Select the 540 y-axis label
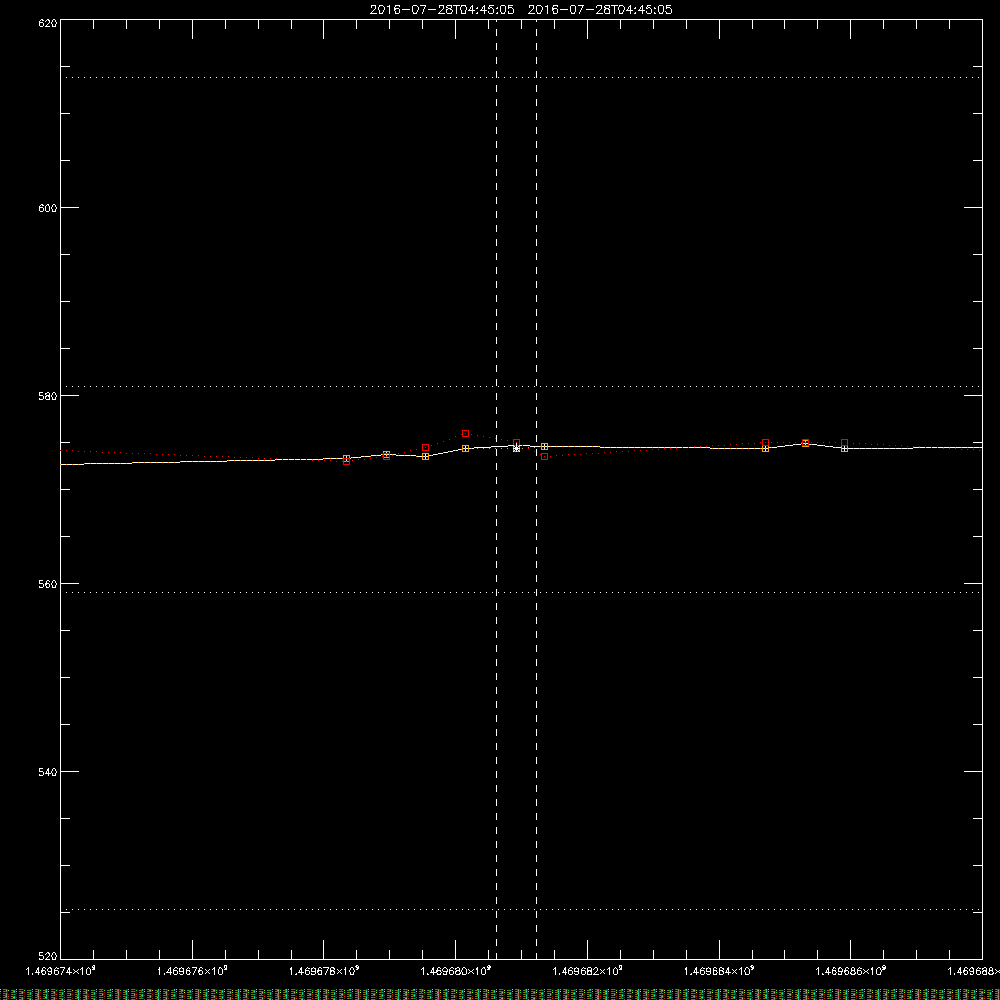The height and width of the screenshot is (1000, 1000). coord(48,772)
